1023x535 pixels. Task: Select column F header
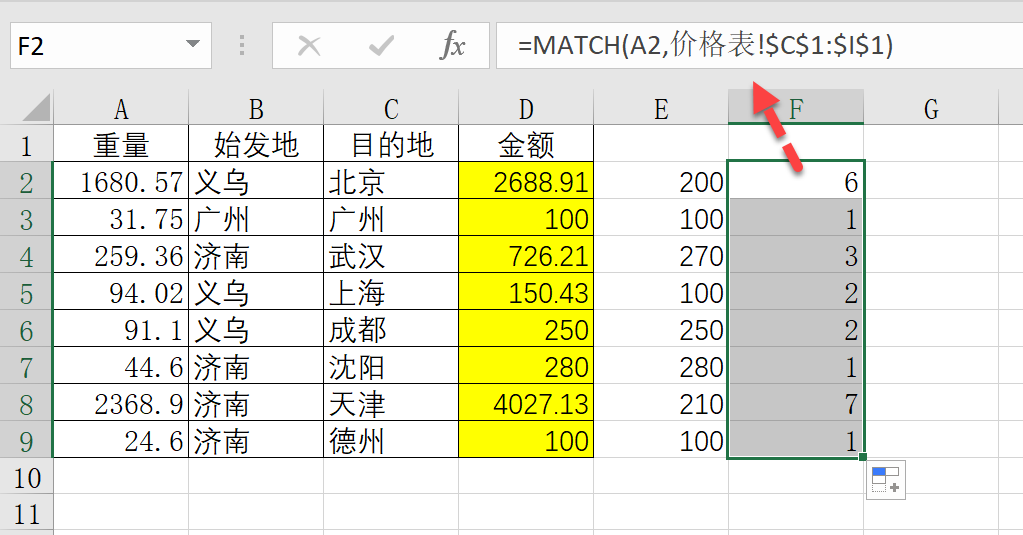click(x=796, y=108)
